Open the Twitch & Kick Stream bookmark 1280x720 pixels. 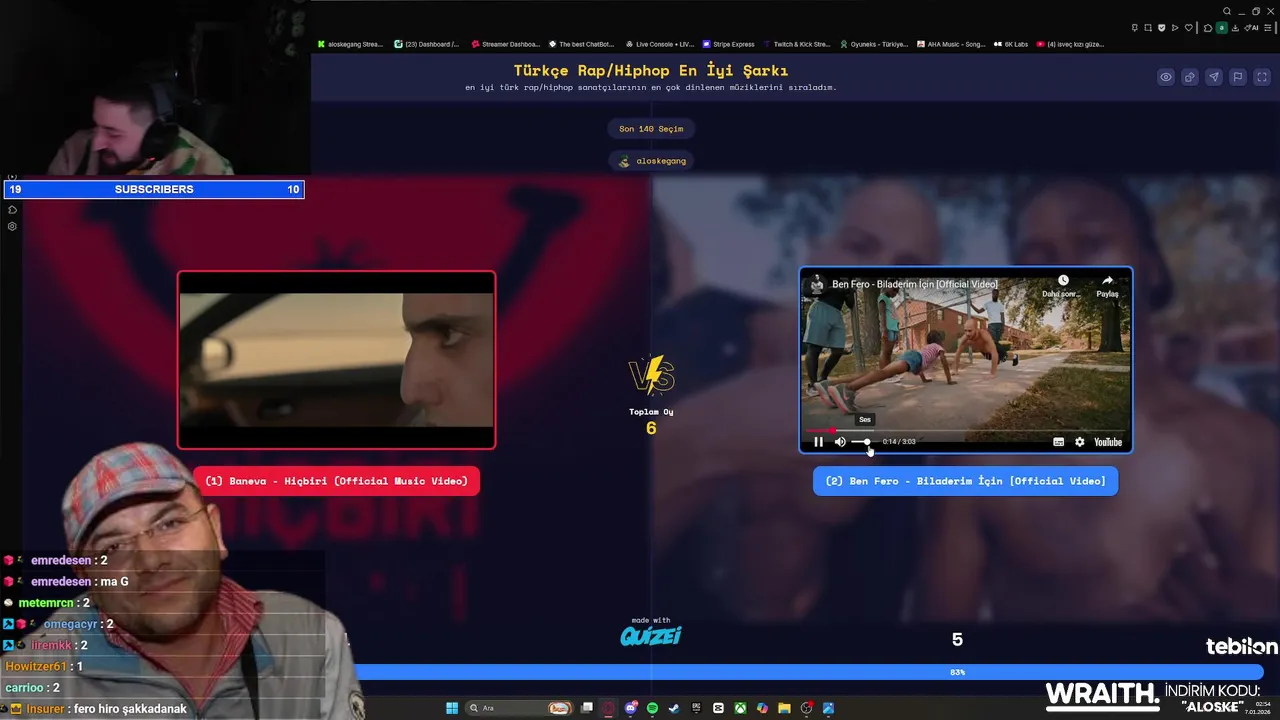click(797, 44)
